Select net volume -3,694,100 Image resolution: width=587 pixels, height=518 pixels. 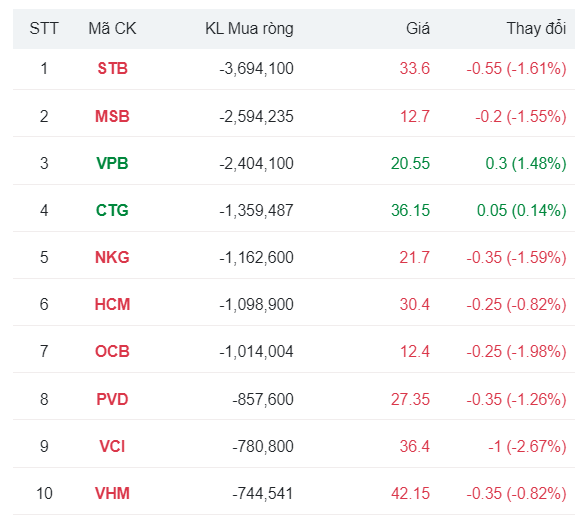256,69
